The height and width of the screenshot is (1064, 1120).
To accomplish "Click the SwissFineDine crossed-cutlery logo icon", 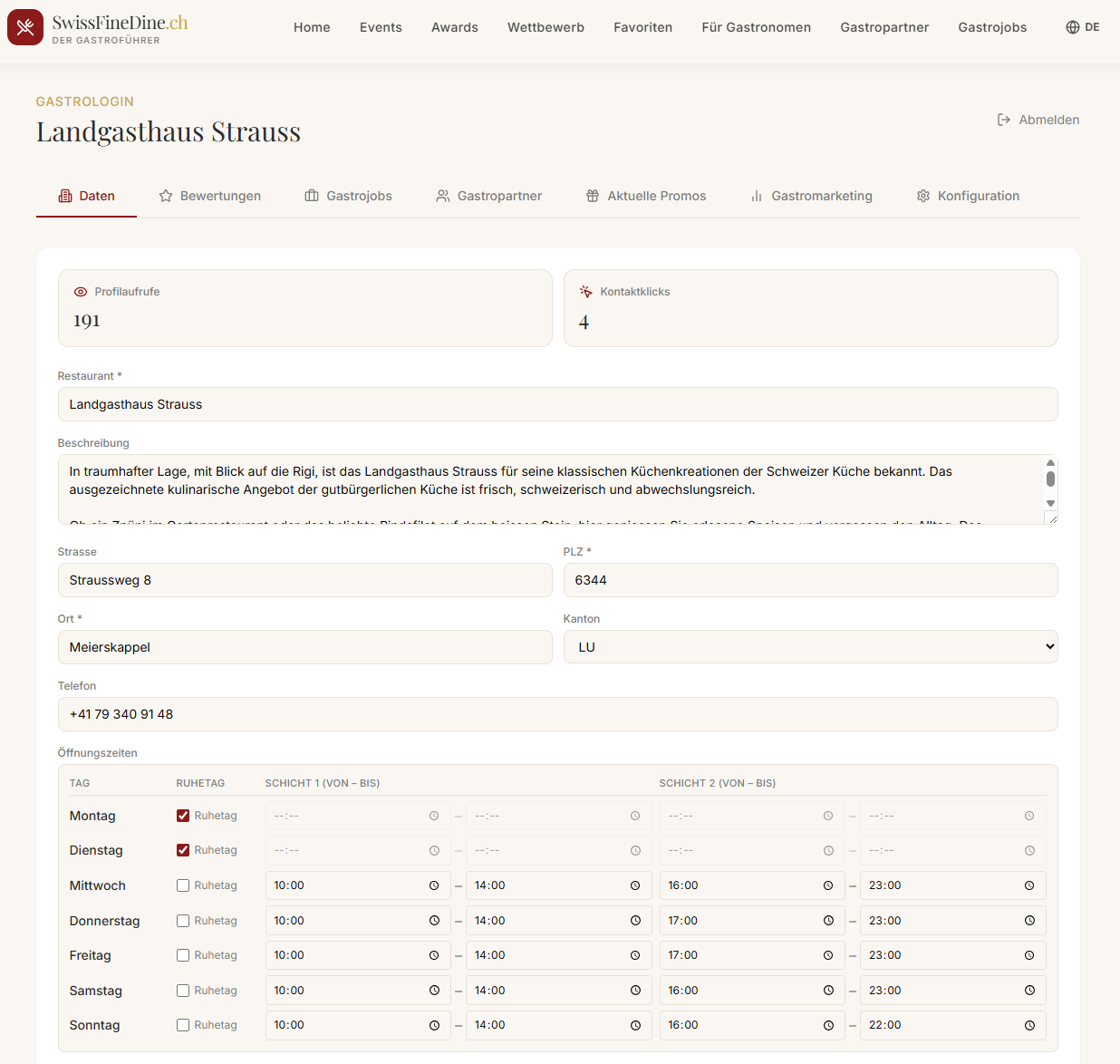I will [x=25, y=27].
